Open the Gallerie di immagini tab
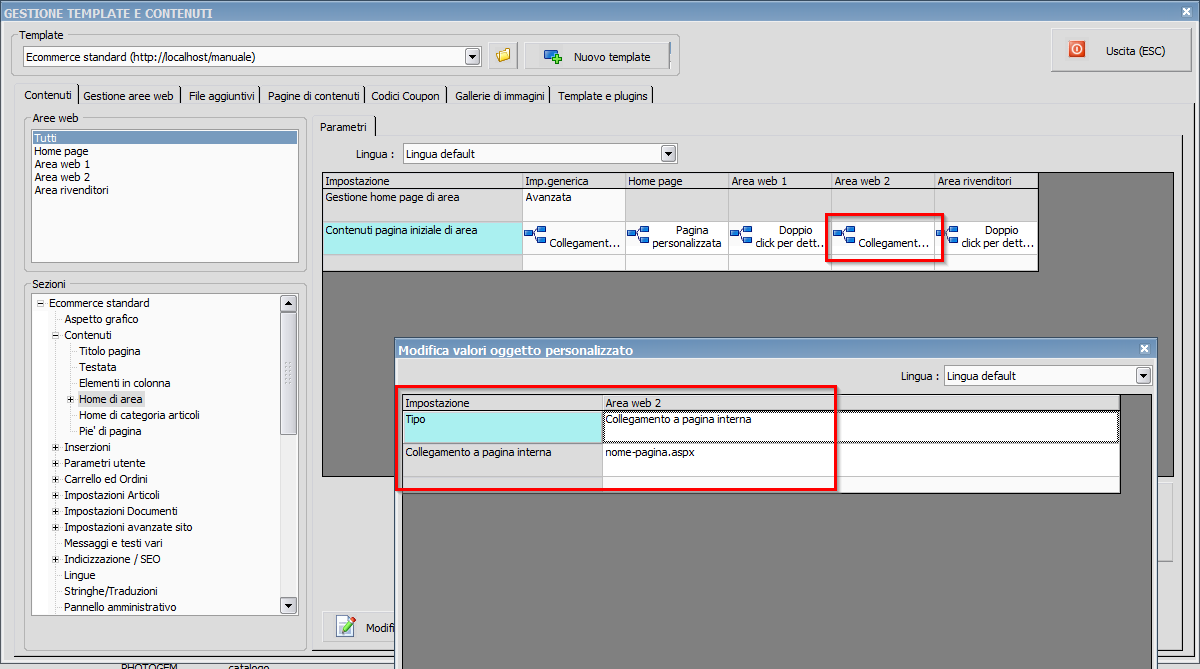Viewport: 1200px width, 669px height. [x=499, y=96]
